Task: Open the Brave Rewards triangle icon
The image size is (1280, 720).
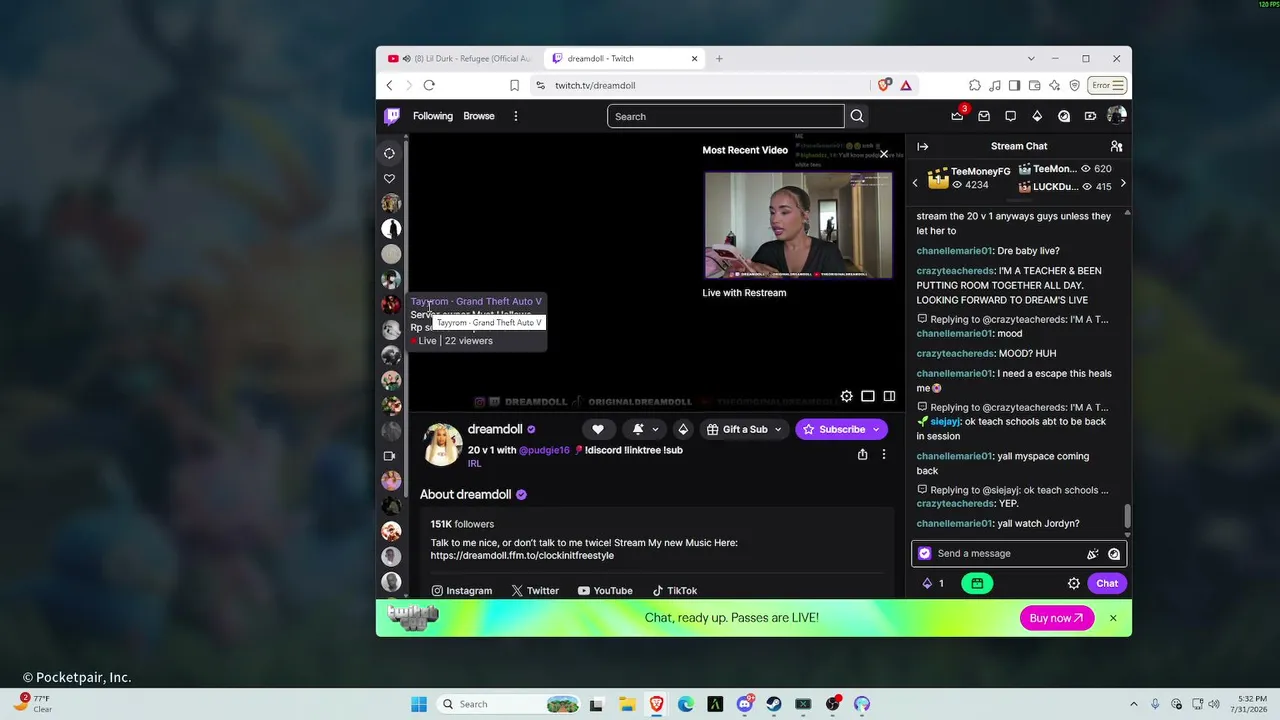Action: [906, 86]
